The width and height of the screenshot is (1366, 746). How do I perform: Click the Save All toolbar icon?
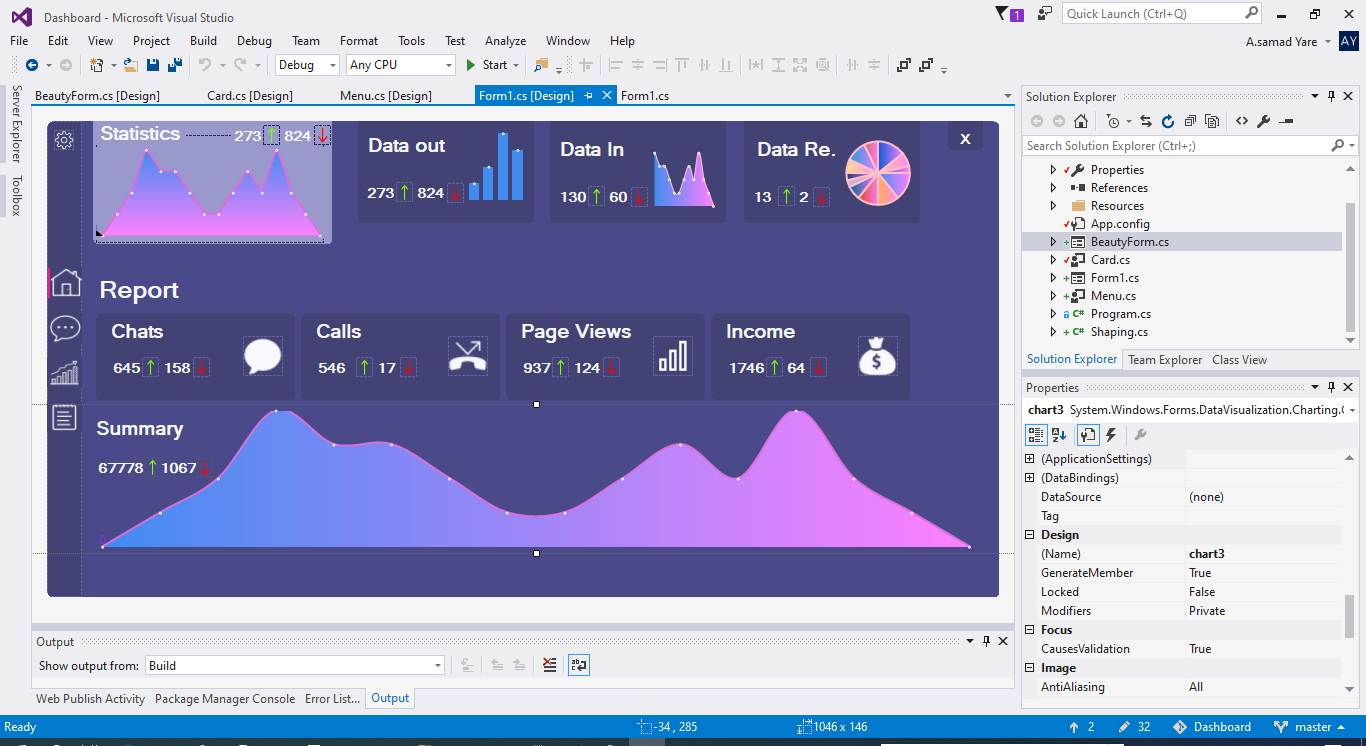[x=175, y=65]
